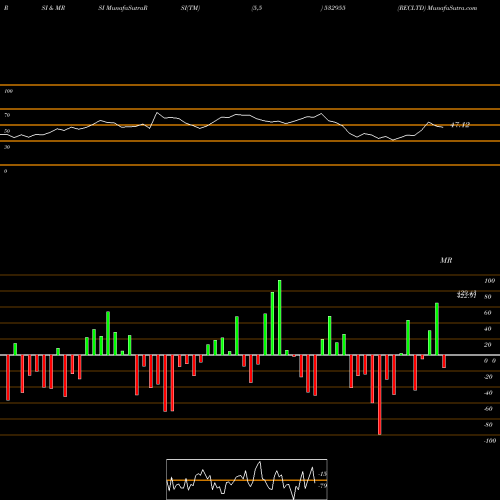Screen dimensions: 500x500
Task: Click the MR axis label 20
Action: coord(488,345)
